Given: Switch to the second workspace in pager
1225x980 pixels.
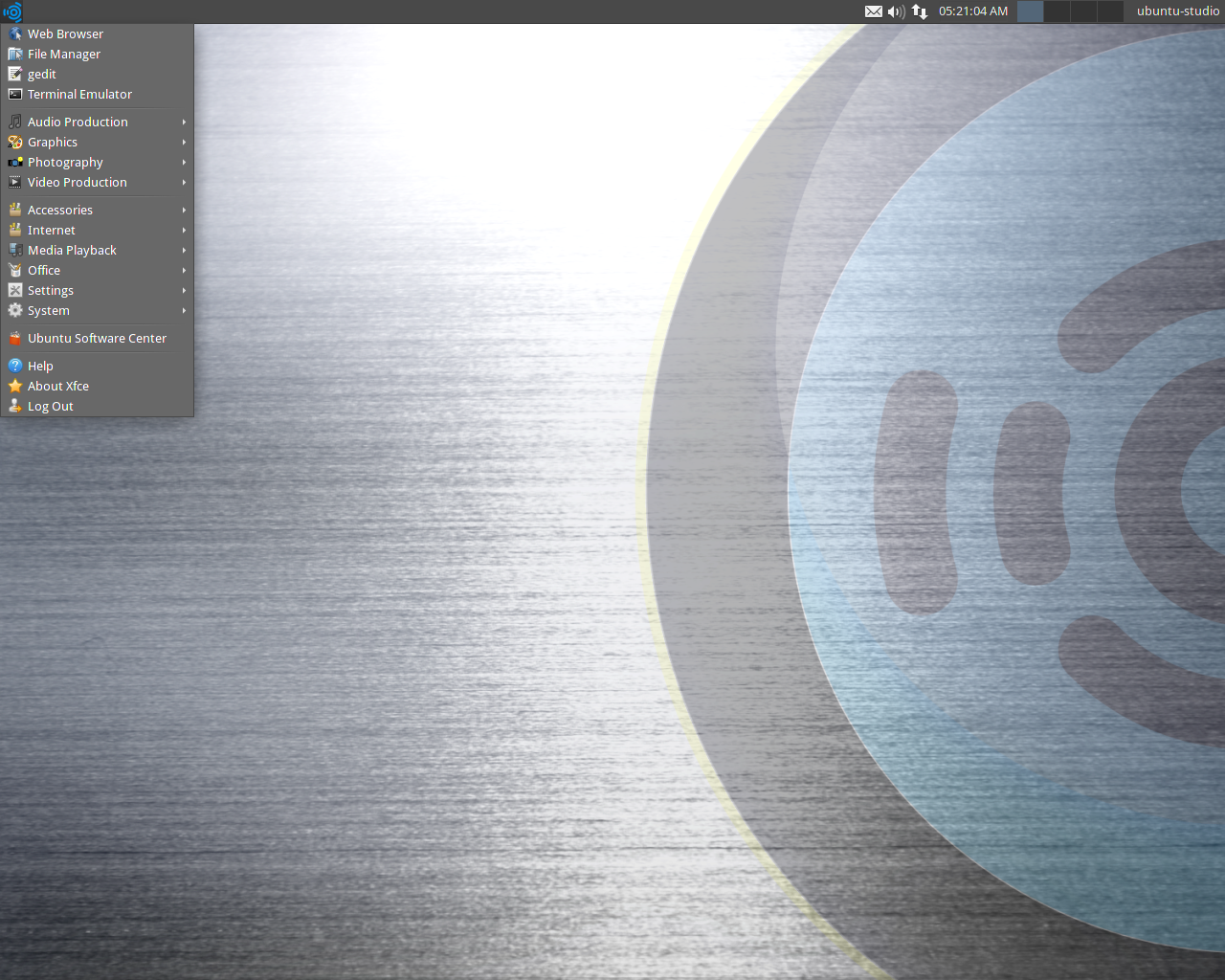Looking at the screenshot, I should click(x=1057, y=11).
